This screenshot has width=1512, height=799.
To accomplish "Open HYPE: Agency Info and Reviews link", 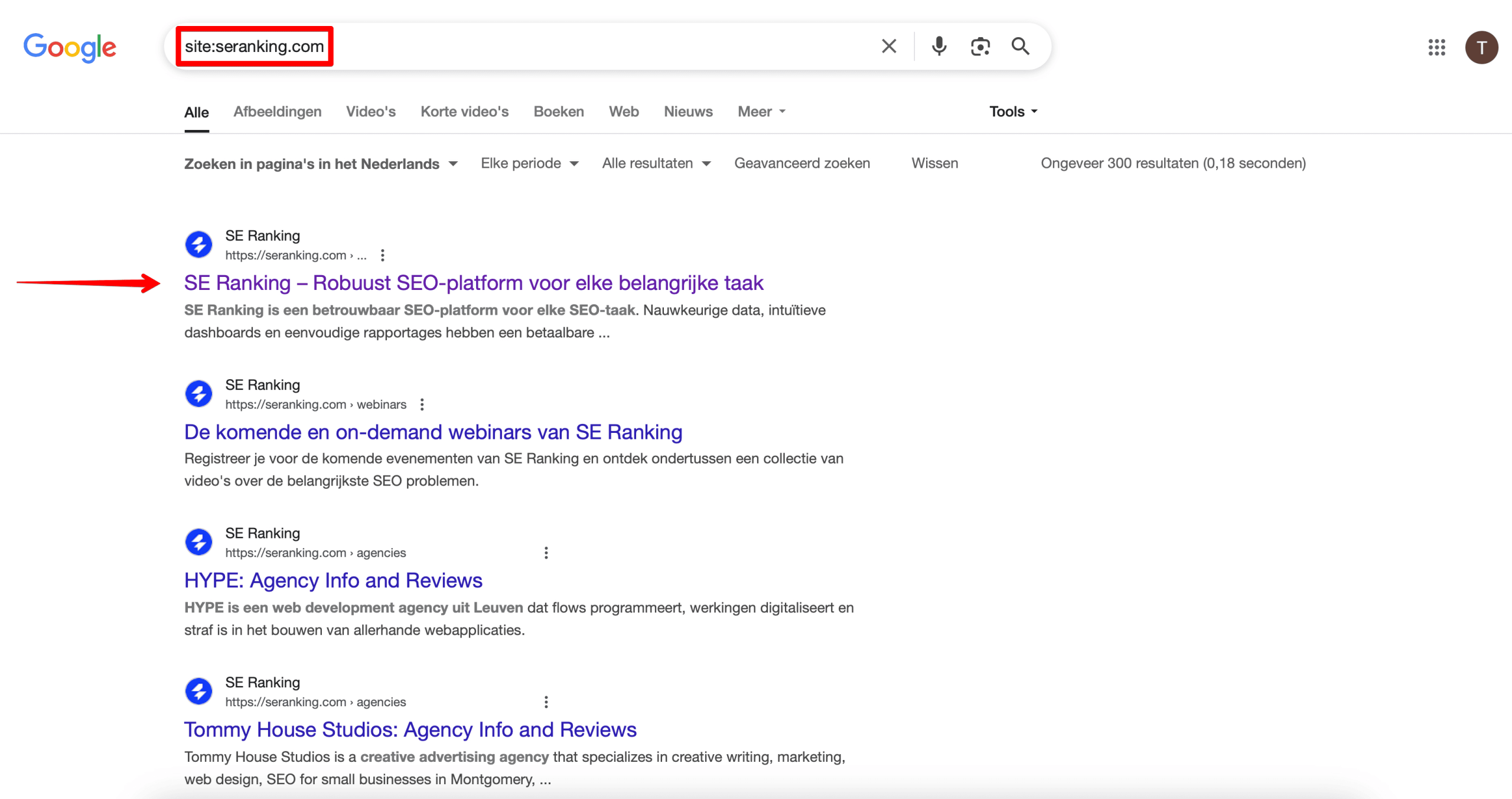I will [x=333, y=581].
